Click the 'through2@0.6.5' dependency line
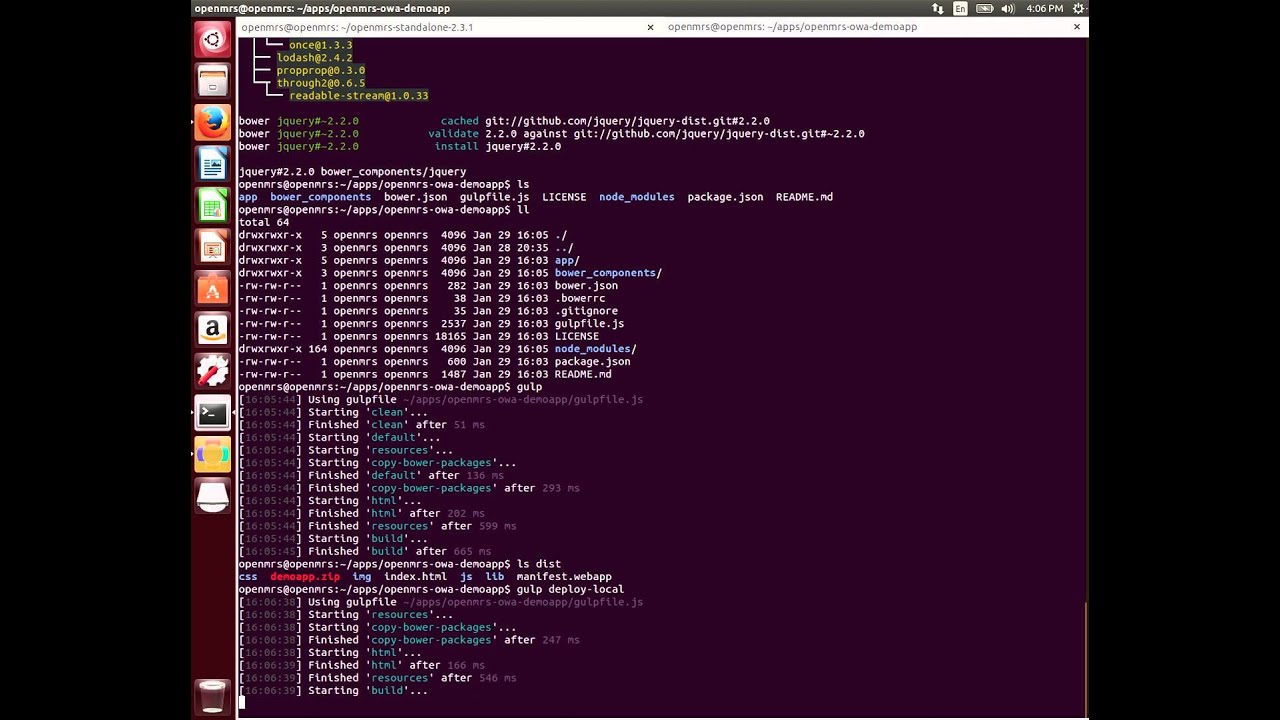Screen dimensions: 1280x720 (x=320, y=83)
